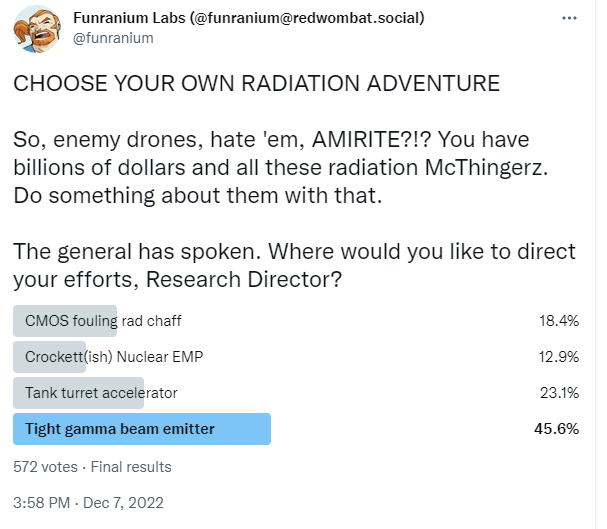Click the Dec 7, 2022 date
This screenshot has width=607, height=529.
(x=123, y=503)
